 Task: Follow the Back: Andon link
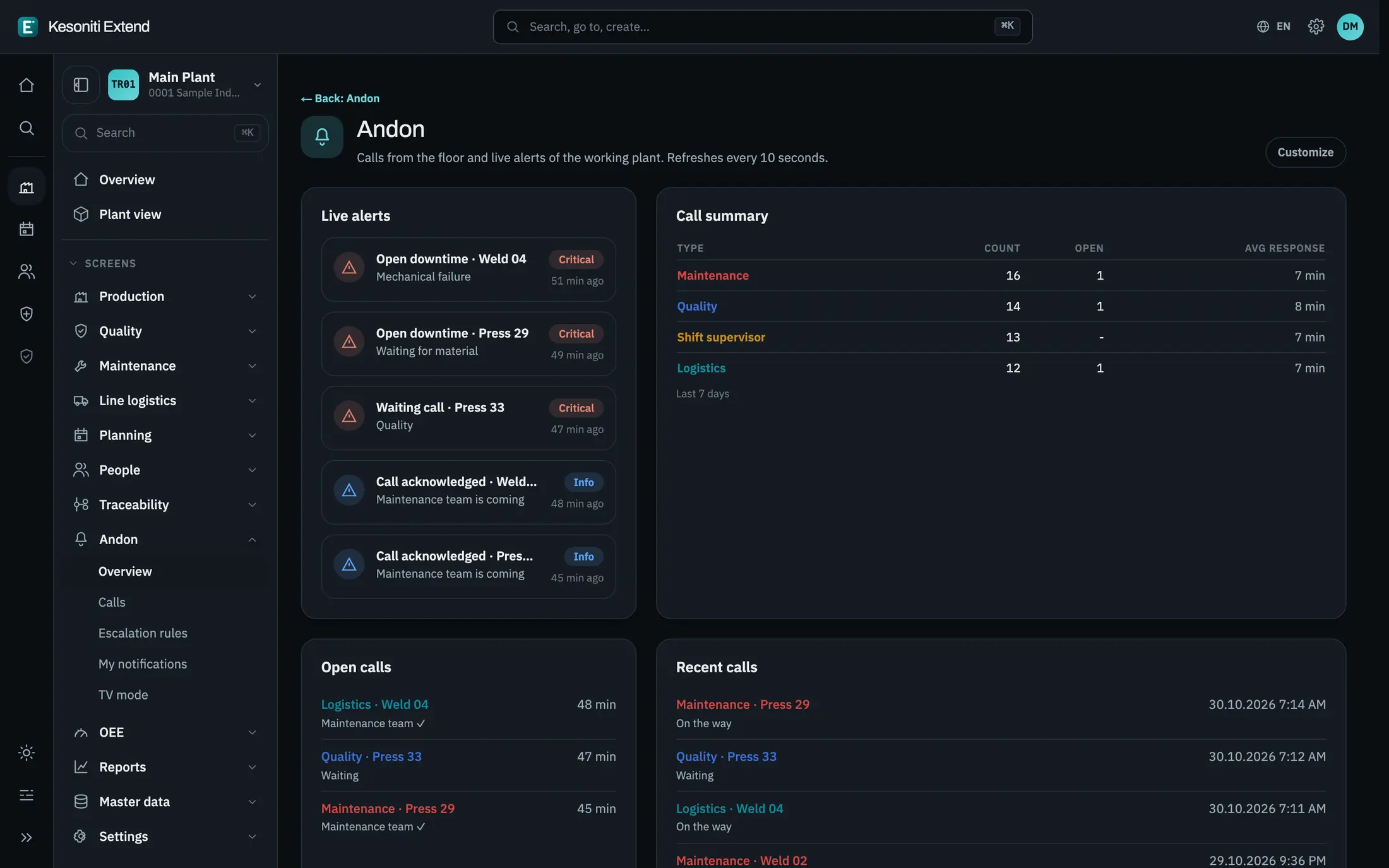(x=340, y=98)
